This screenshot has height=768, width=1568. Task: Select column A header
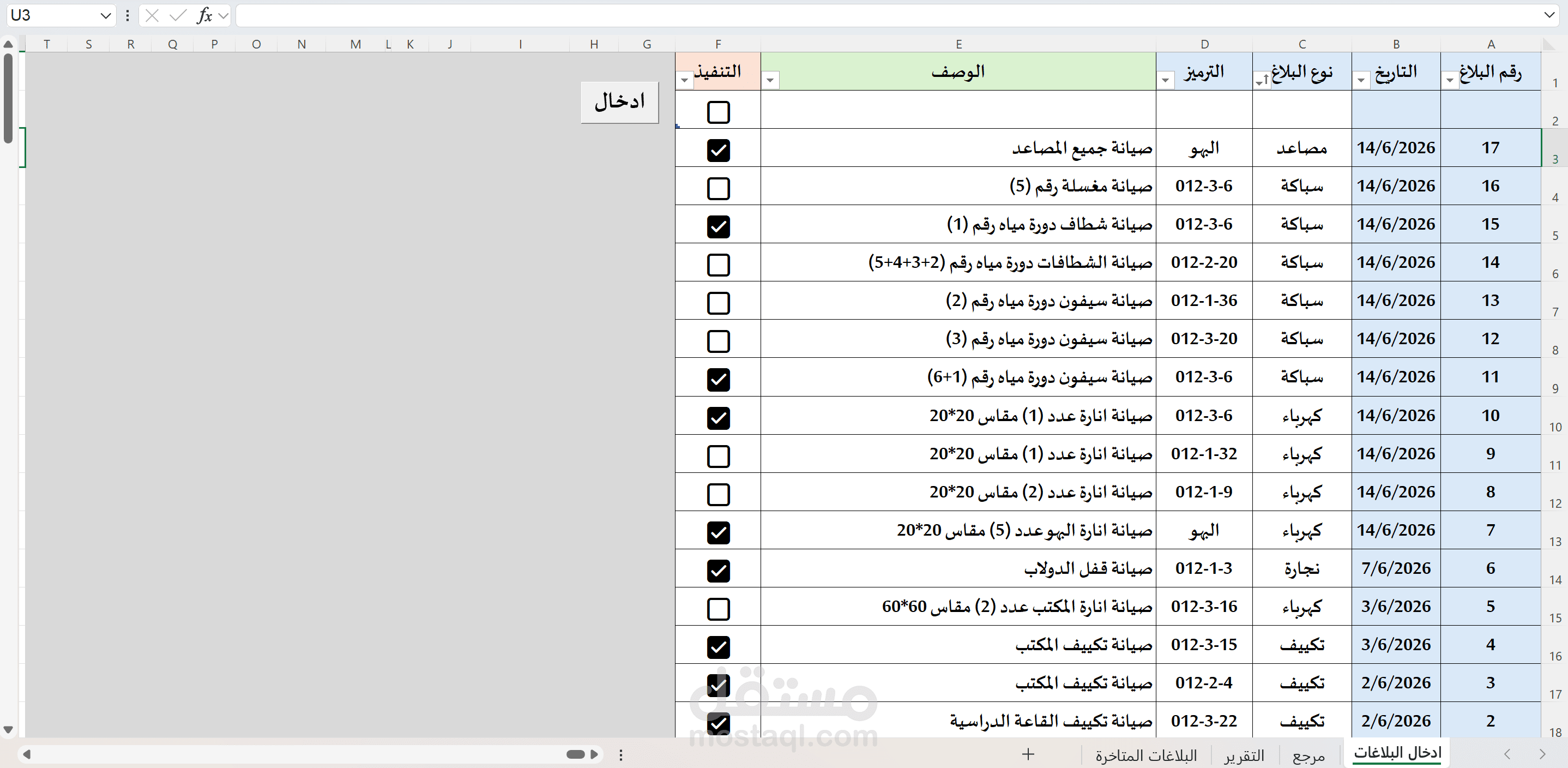click(x=1491, y=44)
